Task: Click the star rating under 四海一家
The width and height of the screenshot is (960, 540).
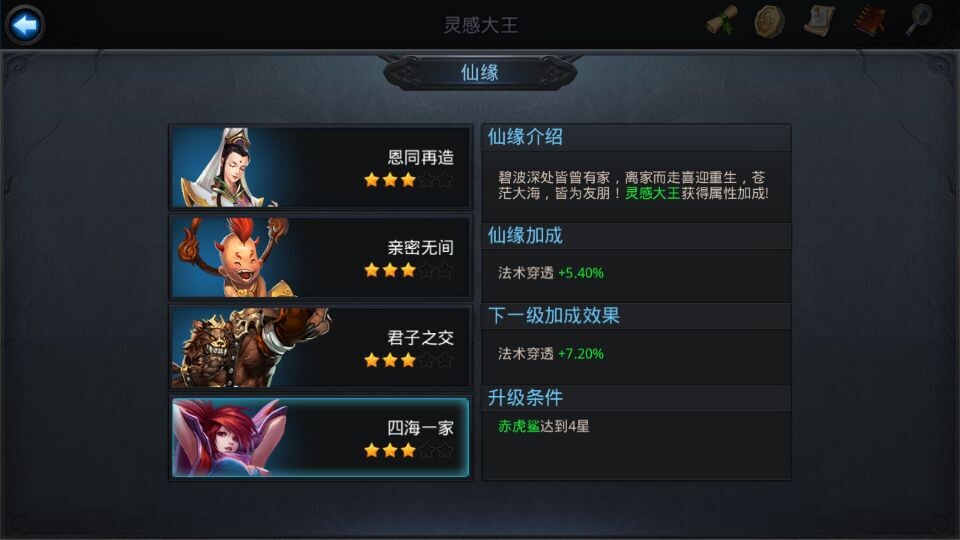Action: click(408, 451)
